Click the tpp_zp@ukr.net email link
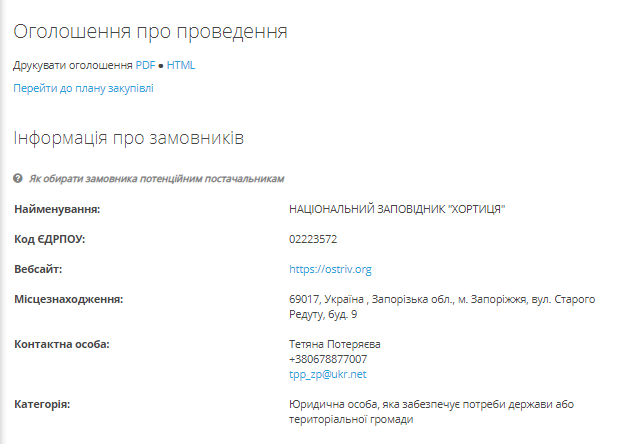636x444 pixels. 327,374
